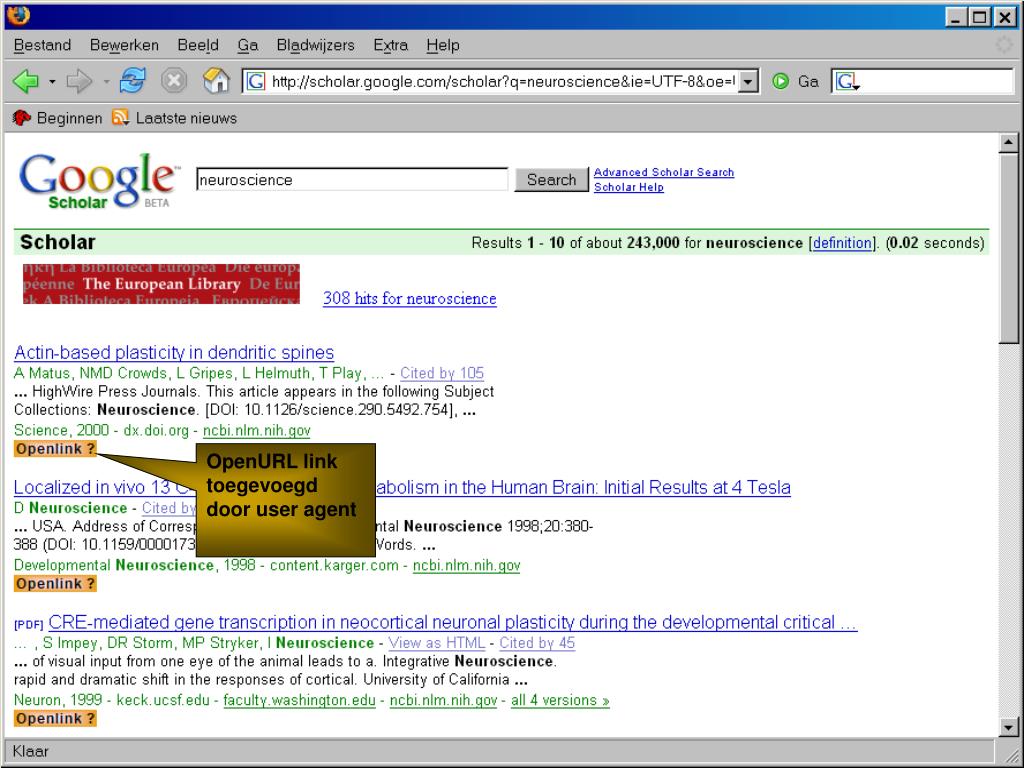1024x768 pixels.
Task: Click the Scholar query field containing neuroscience
Action: tap(352, 180)
